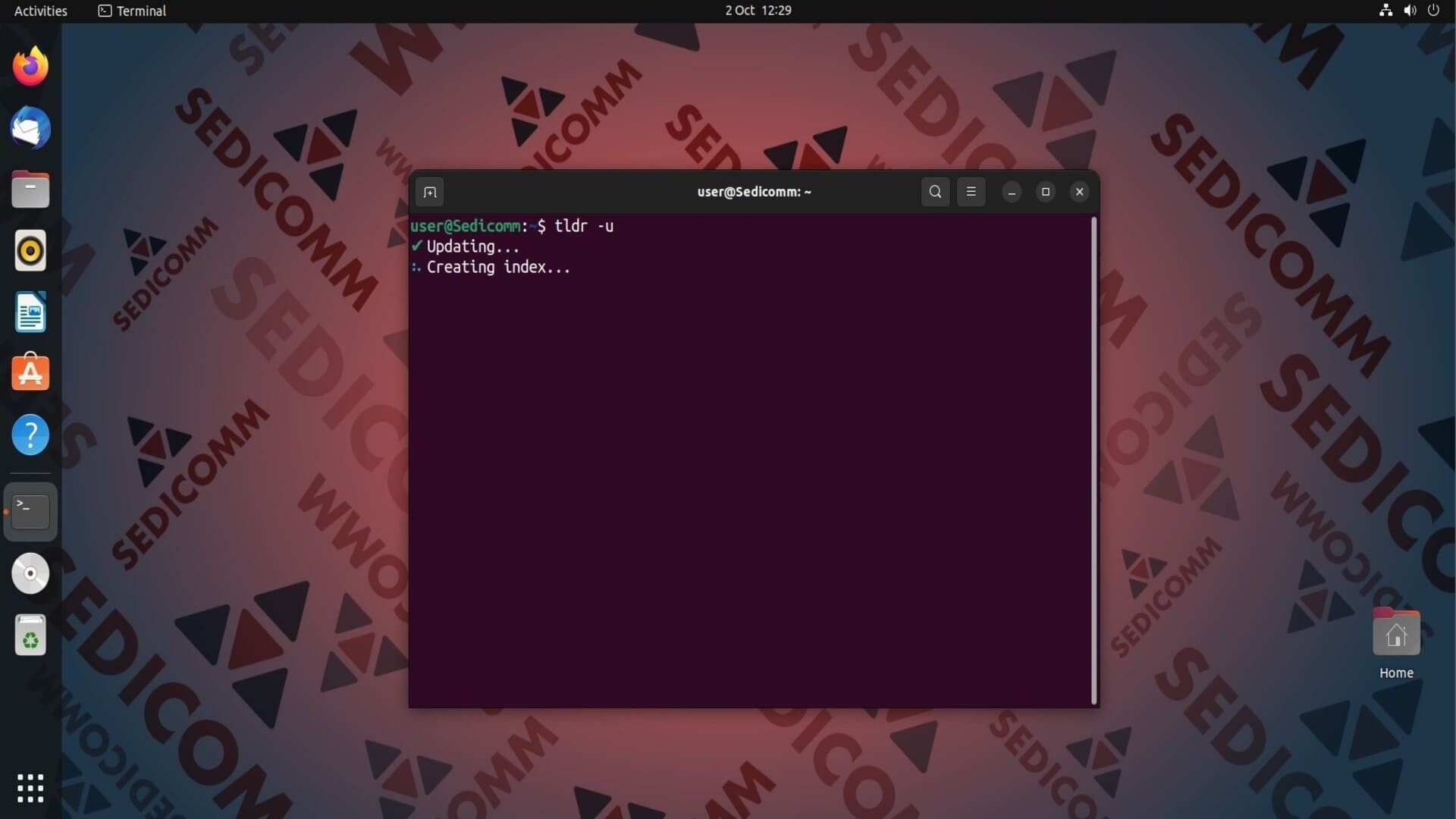Image resolution: width=1456 pixels, height=819 pixels.
Task: Open the disc drive in the dock
Action: point(30,573)
